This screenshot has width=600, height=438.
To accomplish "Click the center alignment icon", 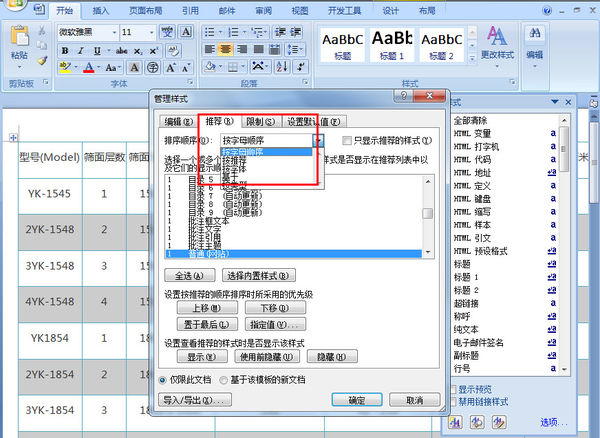I will pos(226,49).
